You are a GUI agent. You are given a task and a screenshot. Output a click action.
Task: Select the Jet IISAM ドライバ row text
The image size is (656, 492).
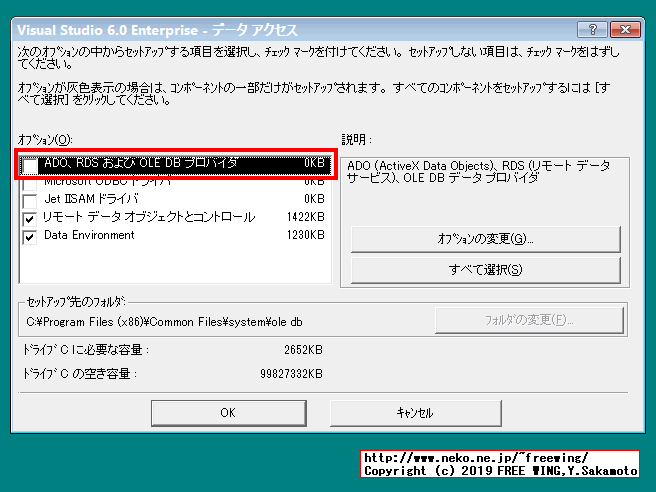pos(91,199)
